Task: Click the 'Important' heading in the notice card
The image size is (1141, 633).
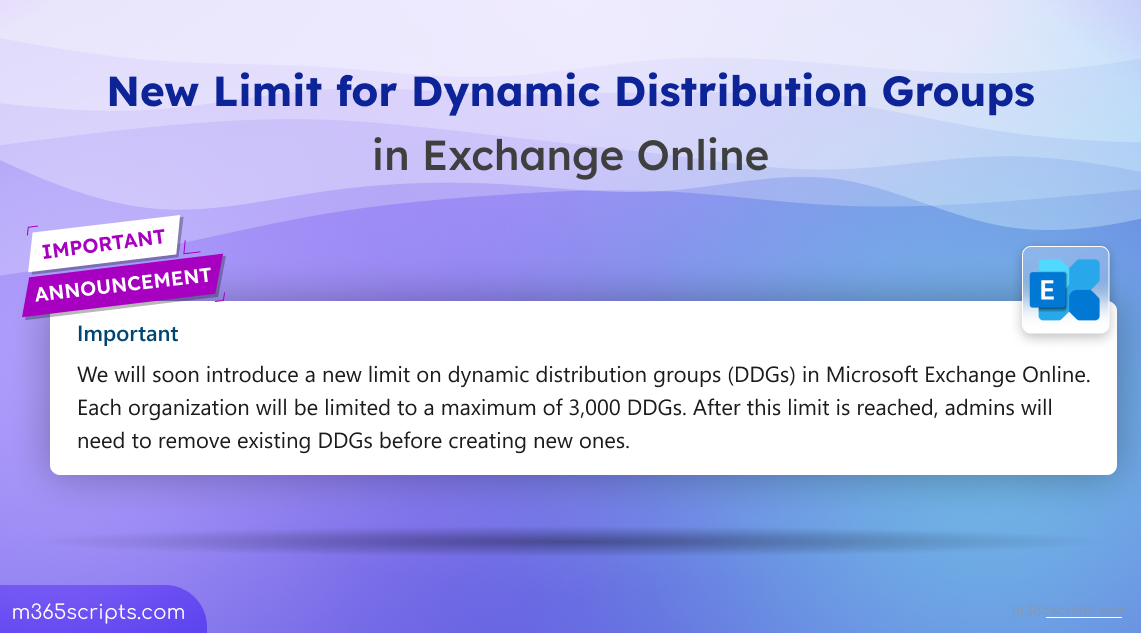Action: click(x=128, y=334)
